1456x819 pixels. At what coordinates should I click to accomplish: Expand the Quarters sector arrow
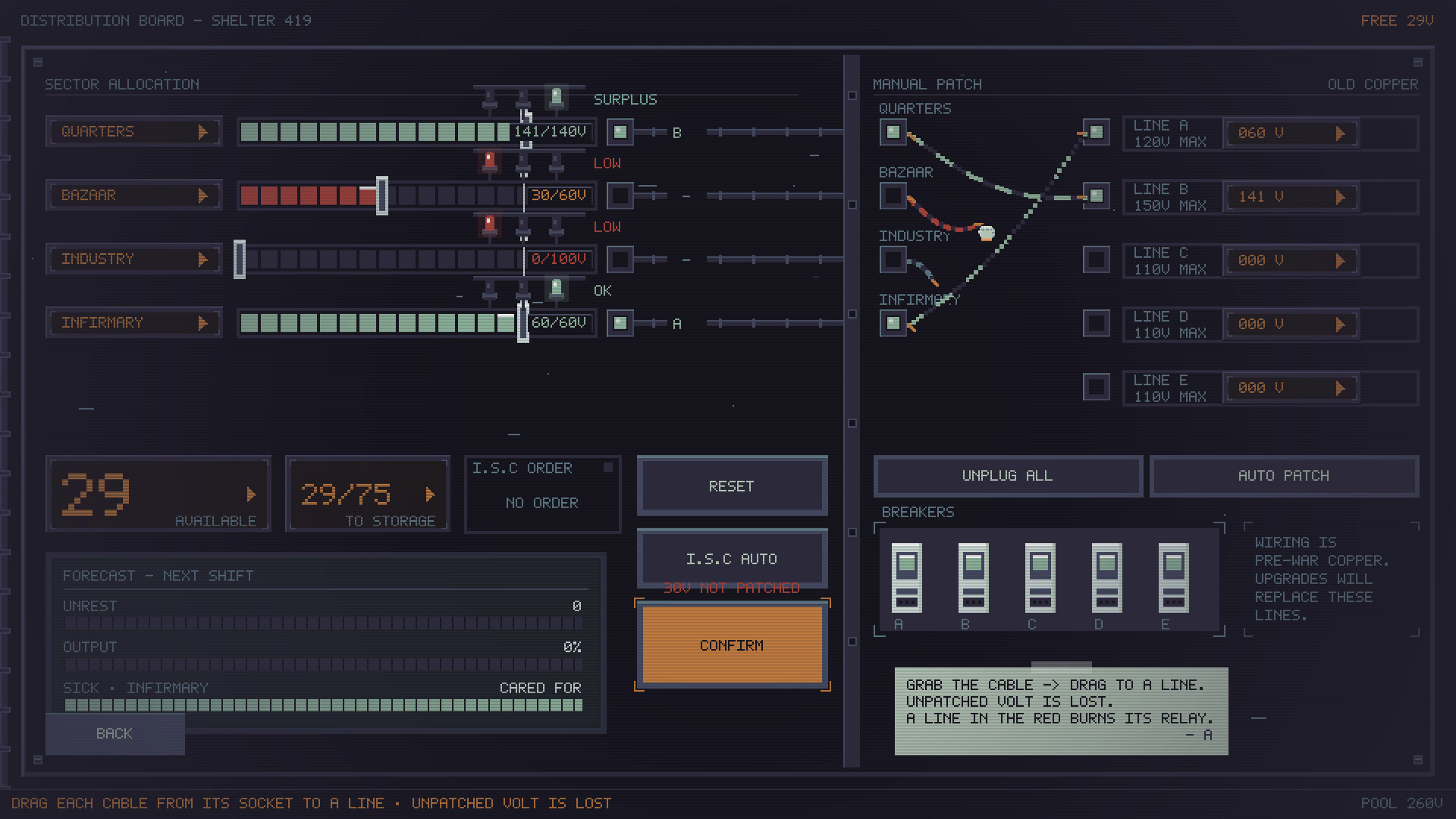coord(202,132)
